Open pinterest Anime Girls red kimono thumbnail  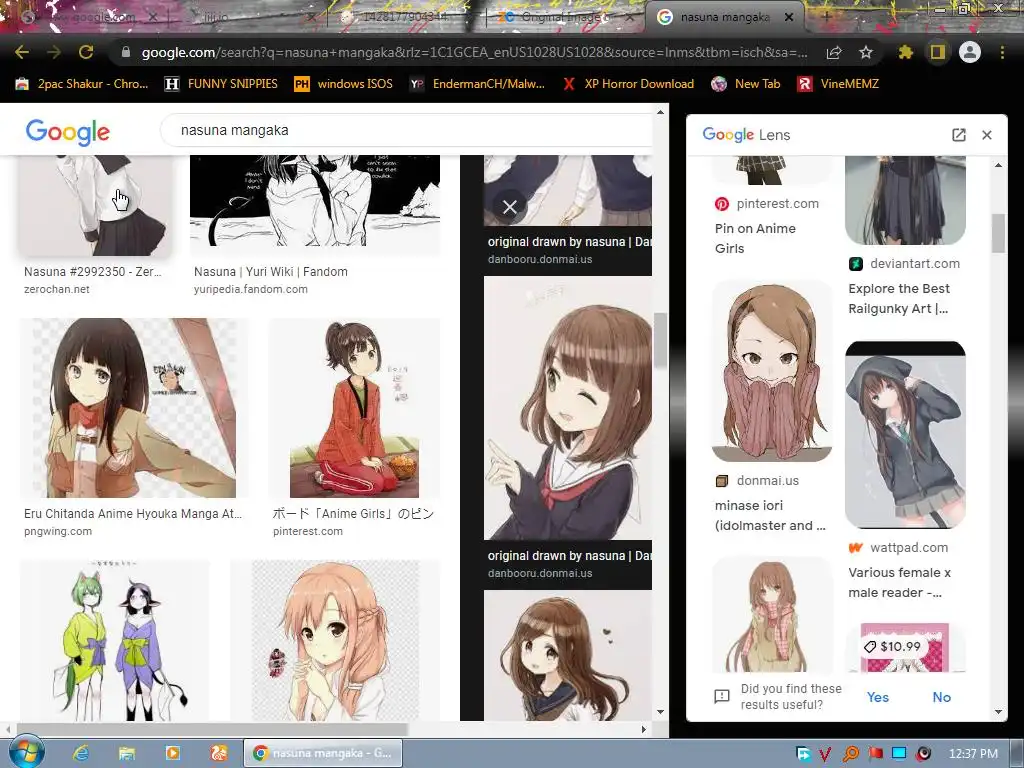point(354,408)
